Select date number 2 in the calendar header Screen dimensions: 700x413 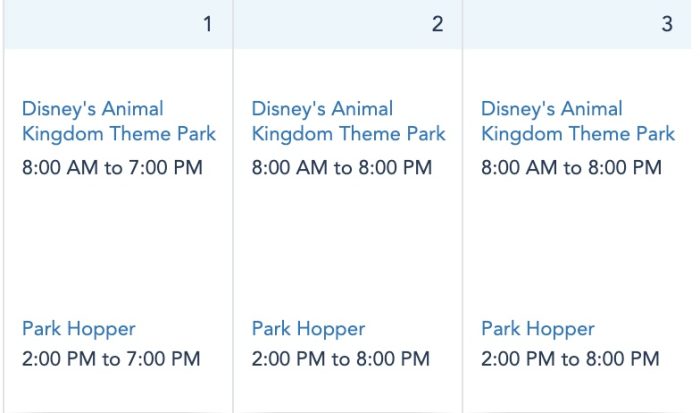tap(437, 24)
